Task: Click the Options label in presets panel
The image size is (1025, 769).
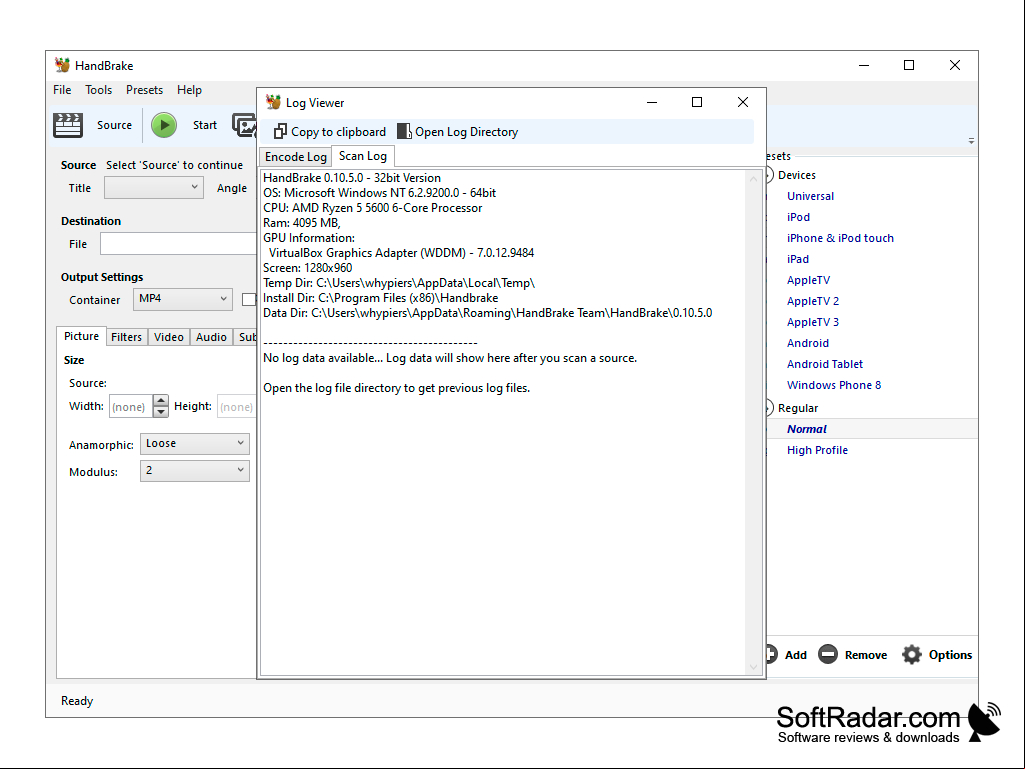Action: (x=950, y=655)
